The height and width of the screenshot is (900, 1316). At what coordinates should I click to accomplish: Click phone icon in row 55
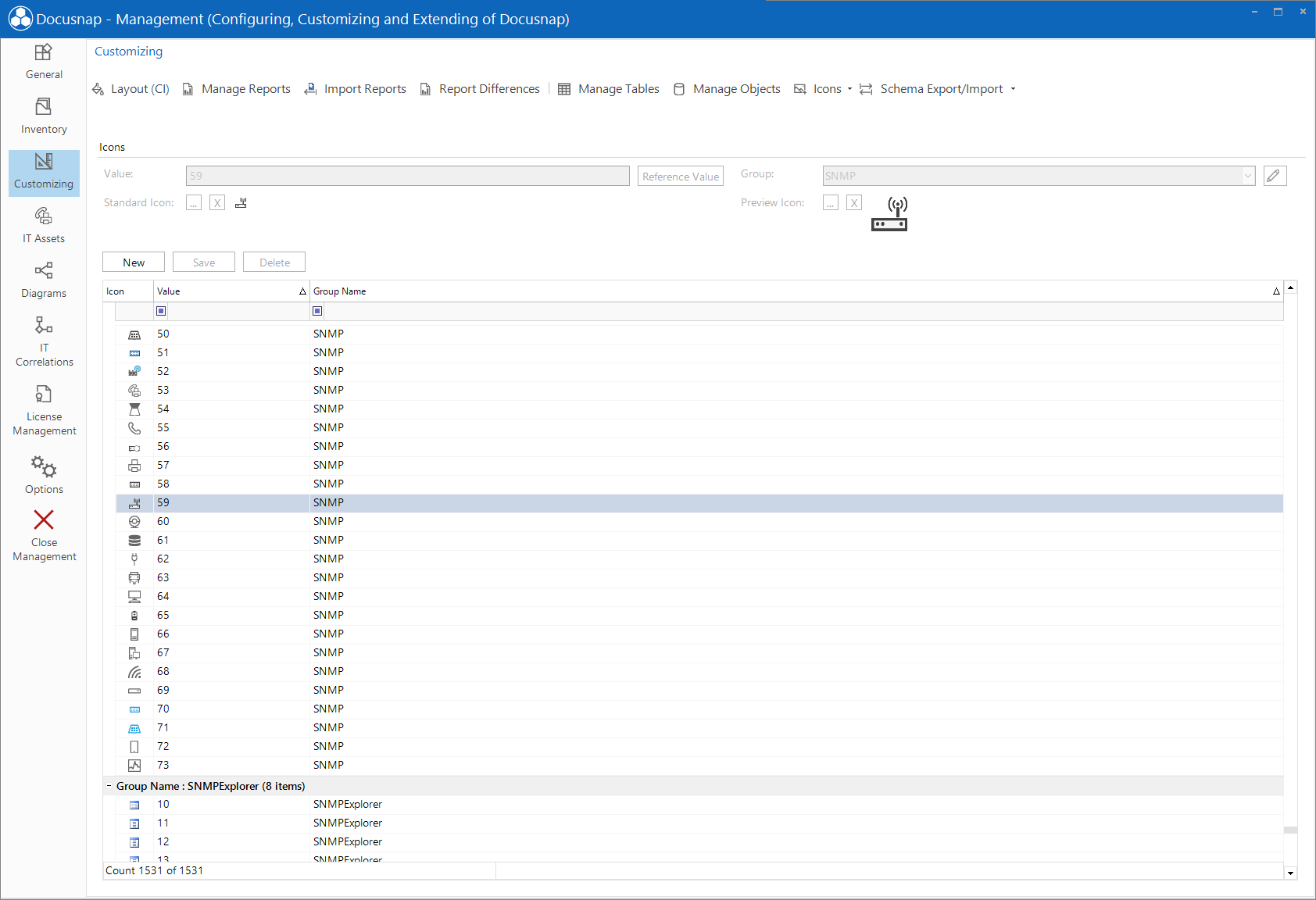point(134,427)
